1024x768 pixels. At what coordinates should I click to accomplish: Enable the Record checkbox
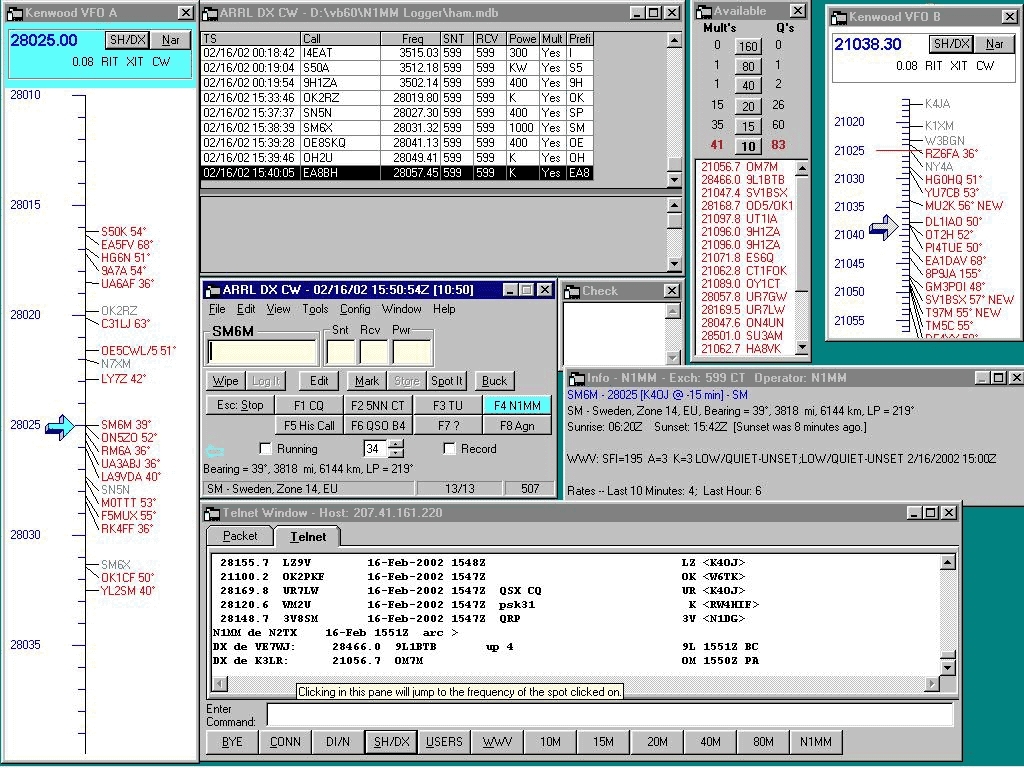[x=449, y=449]
